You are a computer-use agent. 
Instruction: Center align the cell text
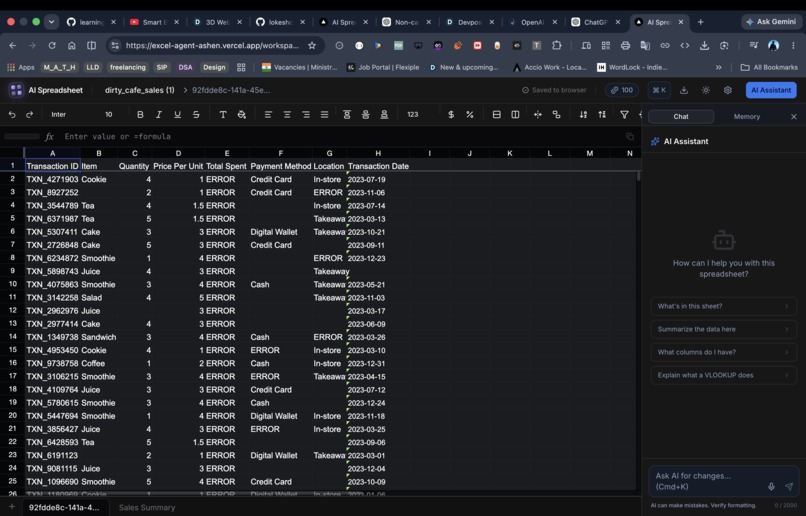(287, 115)
